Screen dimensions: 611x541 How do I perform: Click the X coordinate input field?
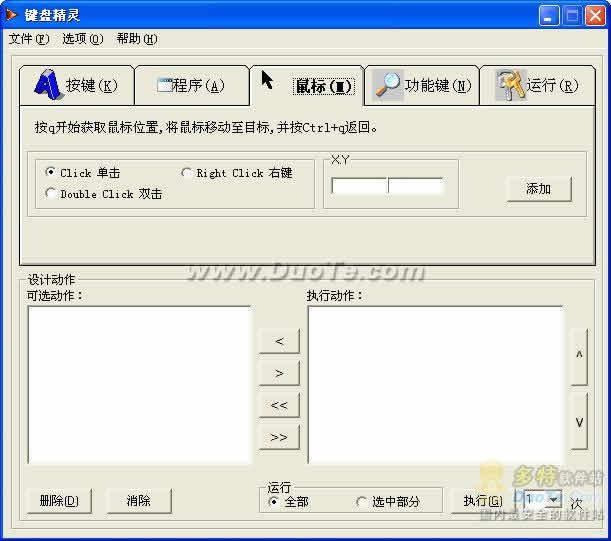click(x=359, y=186)
